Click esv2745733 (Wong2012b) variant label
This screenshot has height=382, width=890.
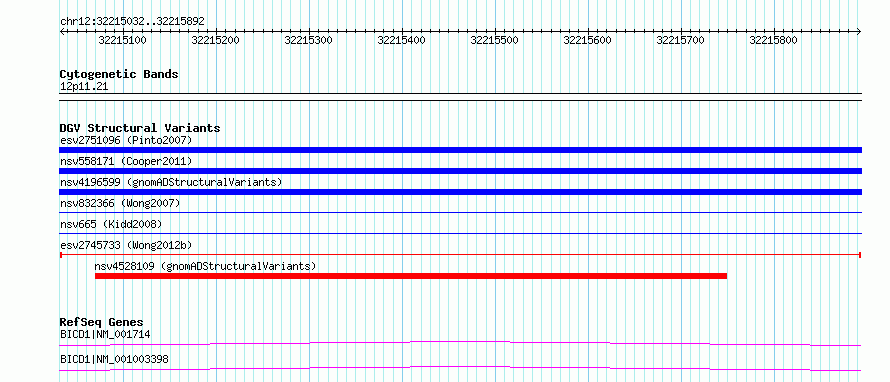pos(126,245)
